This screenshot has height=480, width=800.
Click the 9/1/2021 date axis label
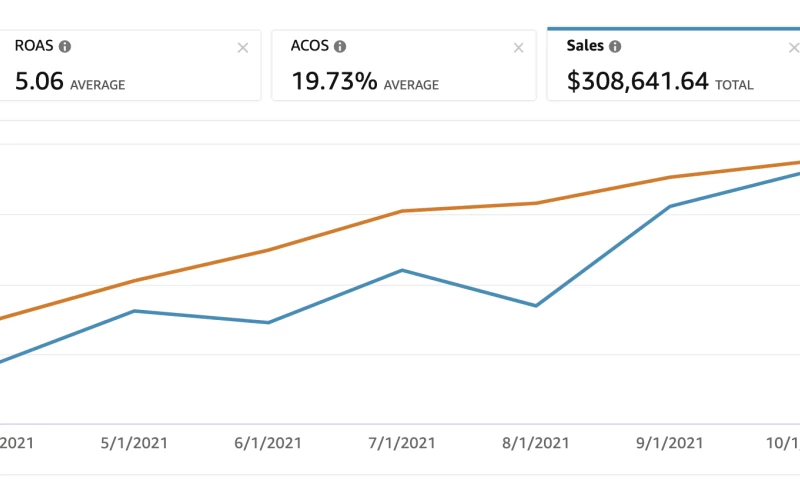click(669, 443)
